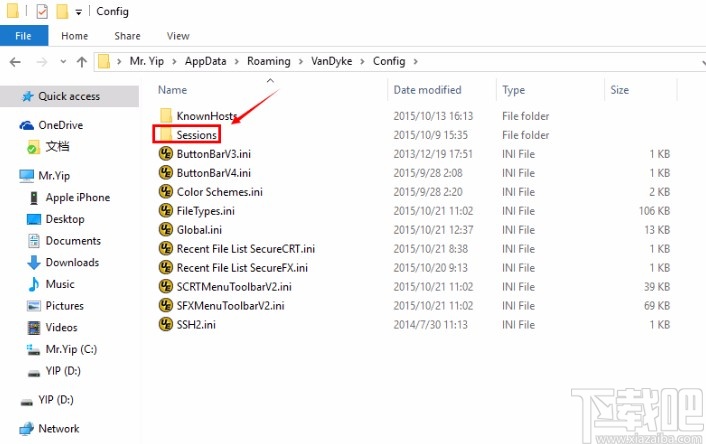
Task: Click the SSH2.ini file icon
Action: point(166,325)
